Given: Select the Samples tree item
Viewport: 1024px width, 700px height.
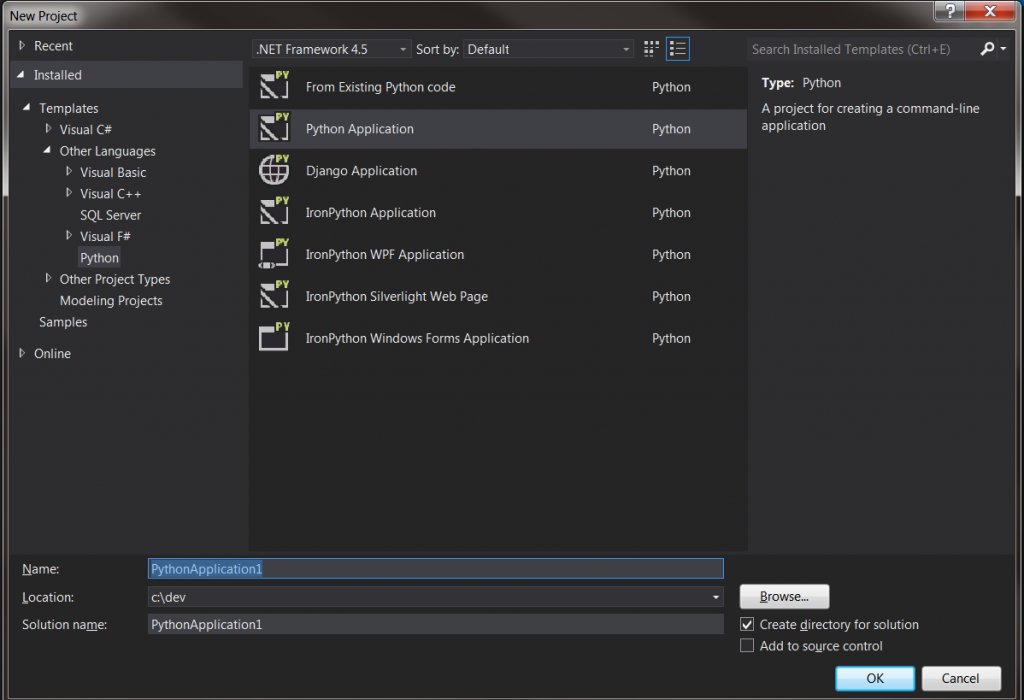Looking at the screenshot, I should (x=63, y=322).
